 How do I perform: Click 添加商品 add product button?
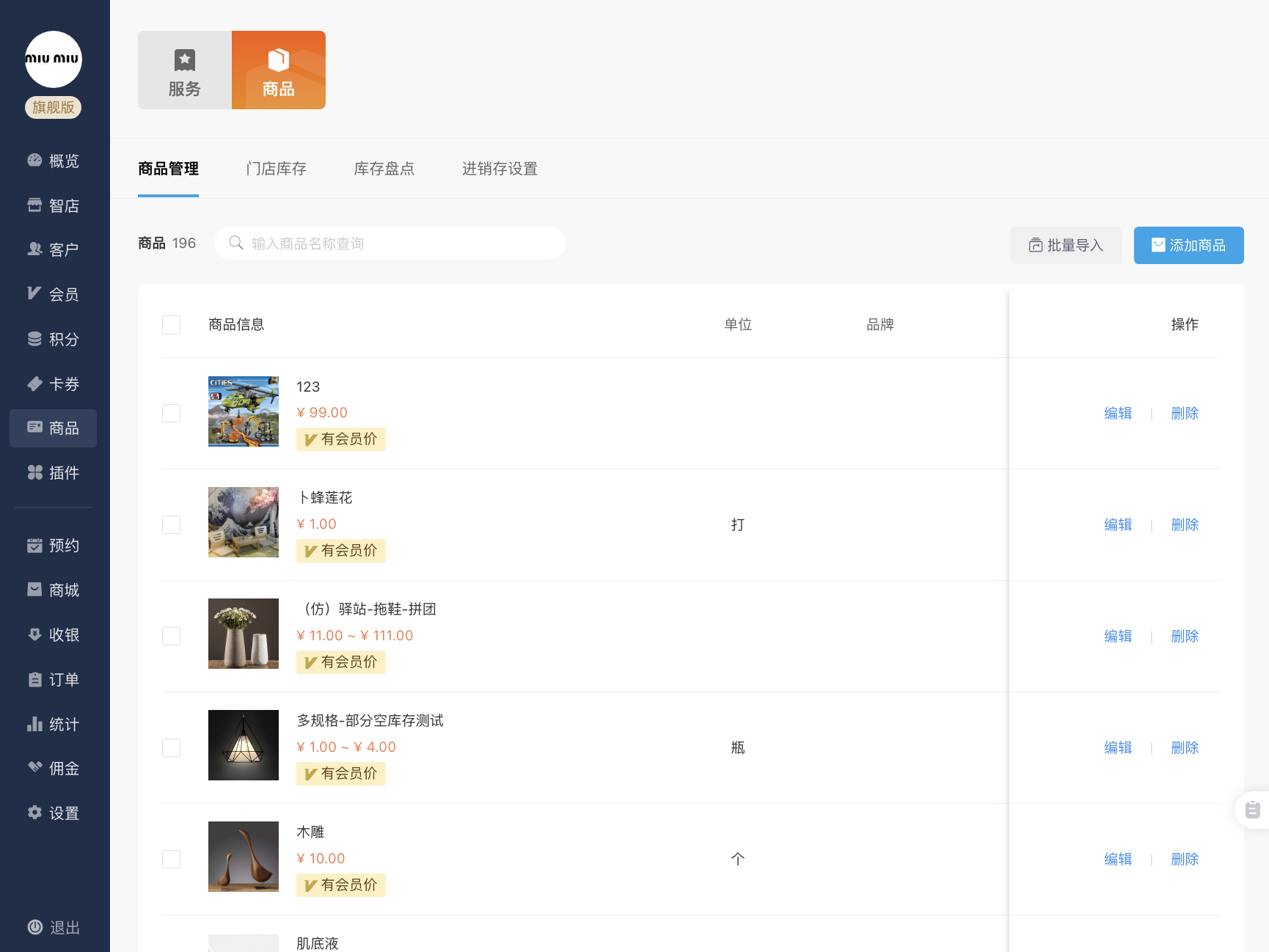[1189, 245]
